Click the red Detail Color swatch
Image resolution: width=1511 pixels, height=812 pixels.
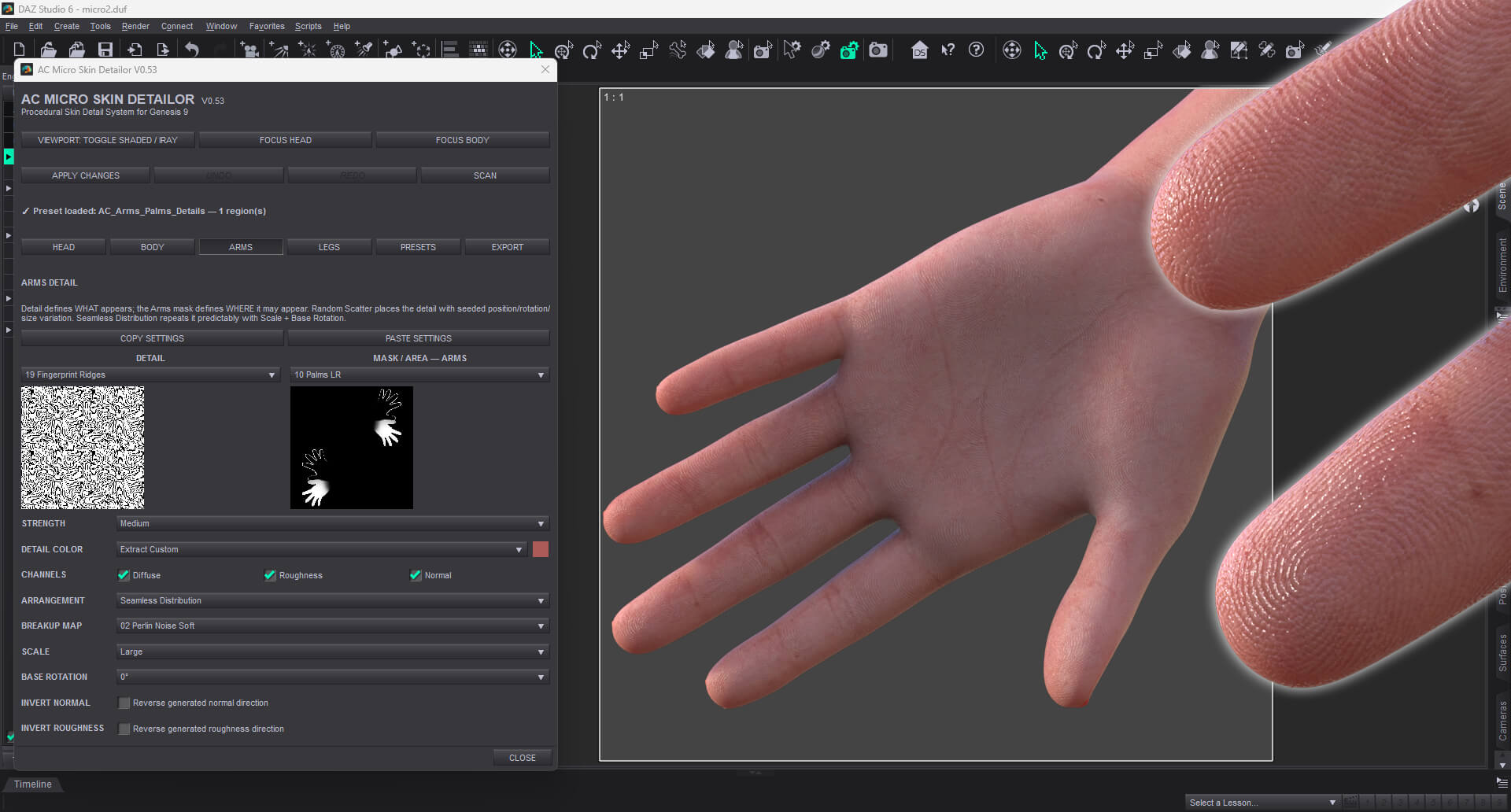[541, 549]
